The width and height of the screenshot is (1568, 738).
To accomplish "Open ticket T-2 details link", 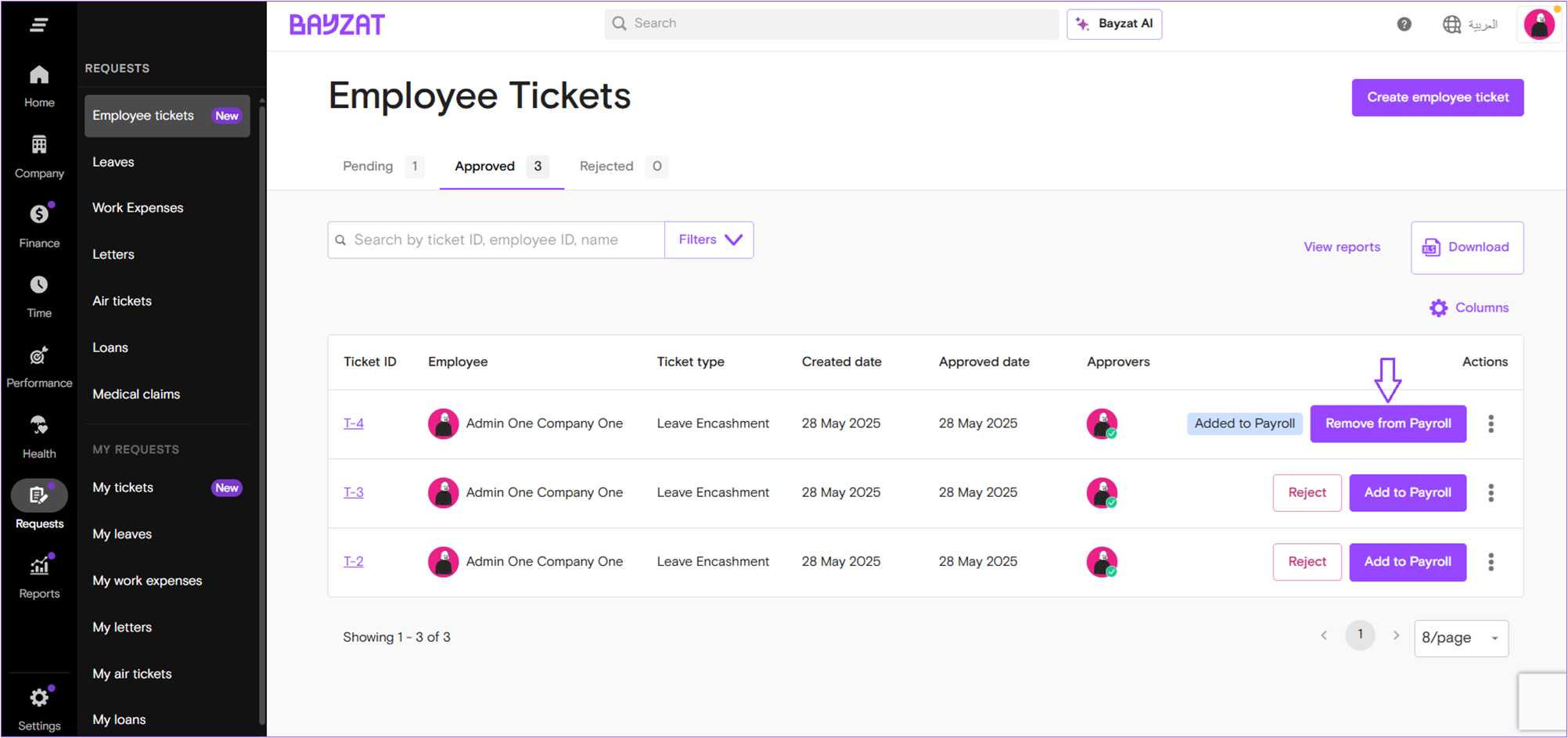I will point(354,561).
